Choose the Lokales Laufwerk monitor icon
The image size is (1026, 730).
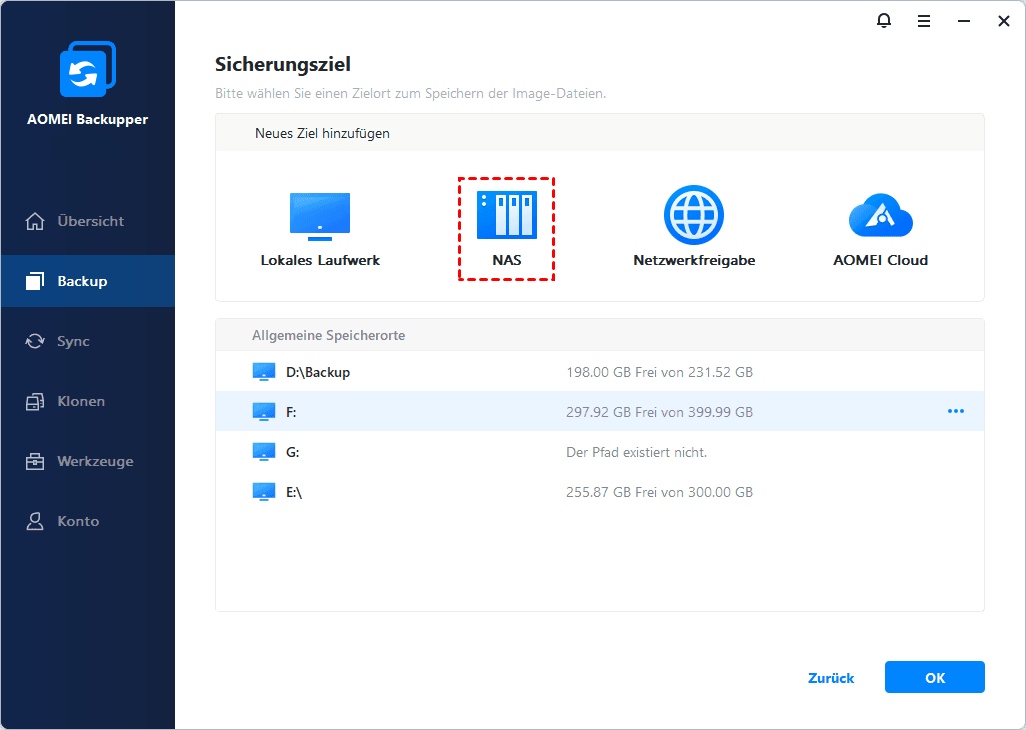(320, 215)
